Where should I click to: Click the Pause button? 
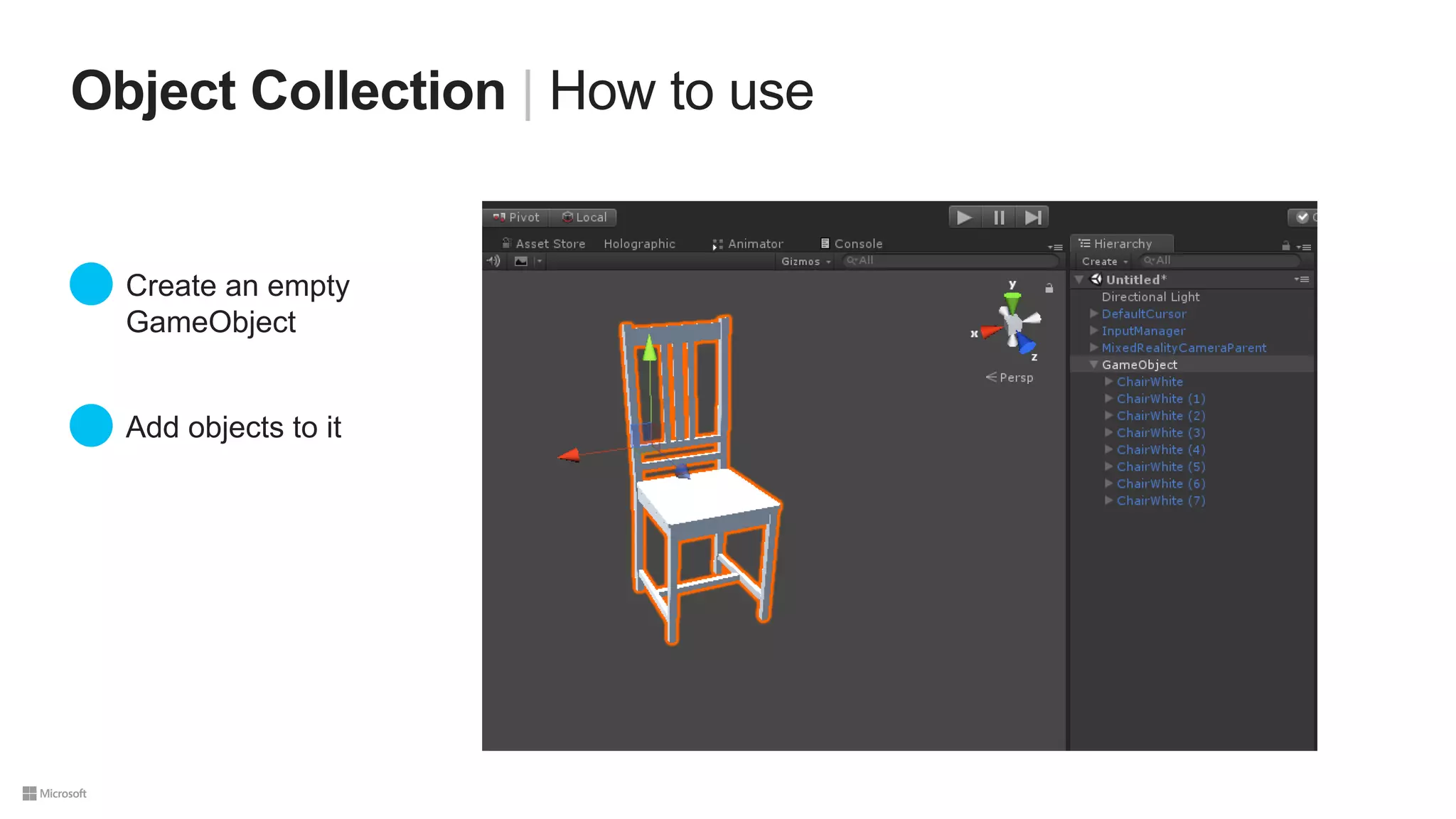pos(998,218)
